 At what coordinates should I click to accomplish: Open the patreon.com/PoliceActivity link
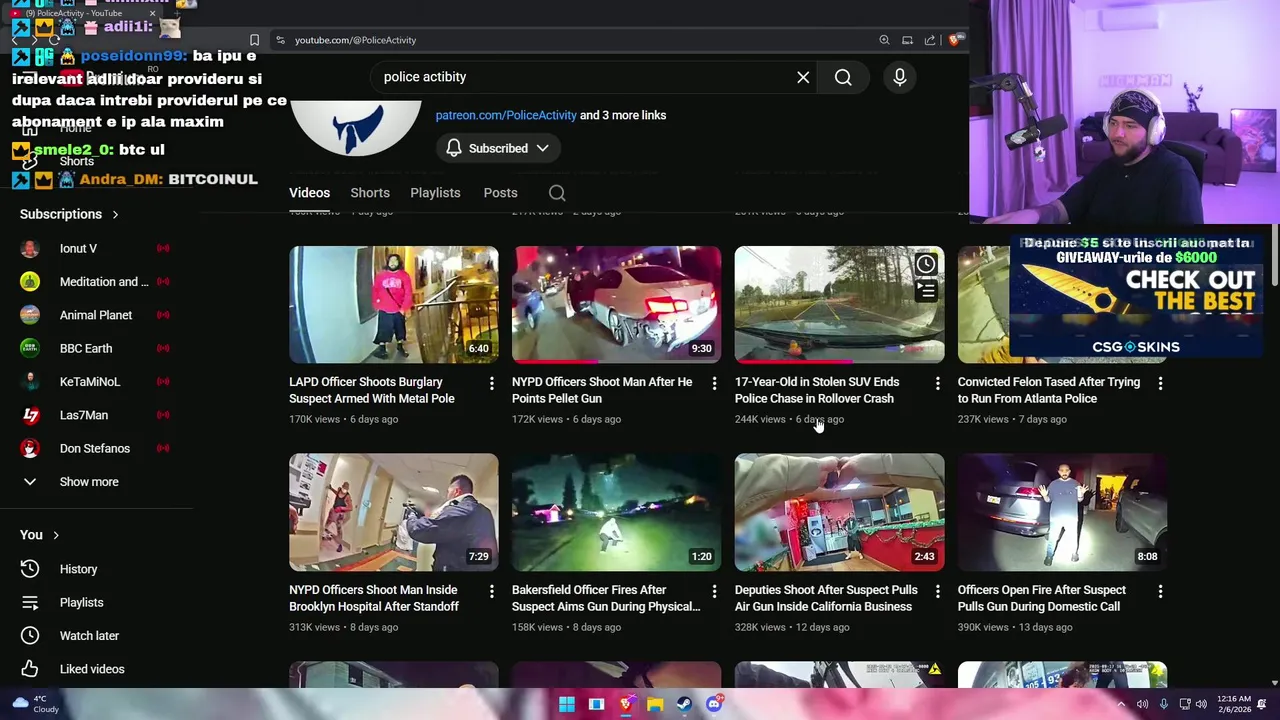pos(506,115)
